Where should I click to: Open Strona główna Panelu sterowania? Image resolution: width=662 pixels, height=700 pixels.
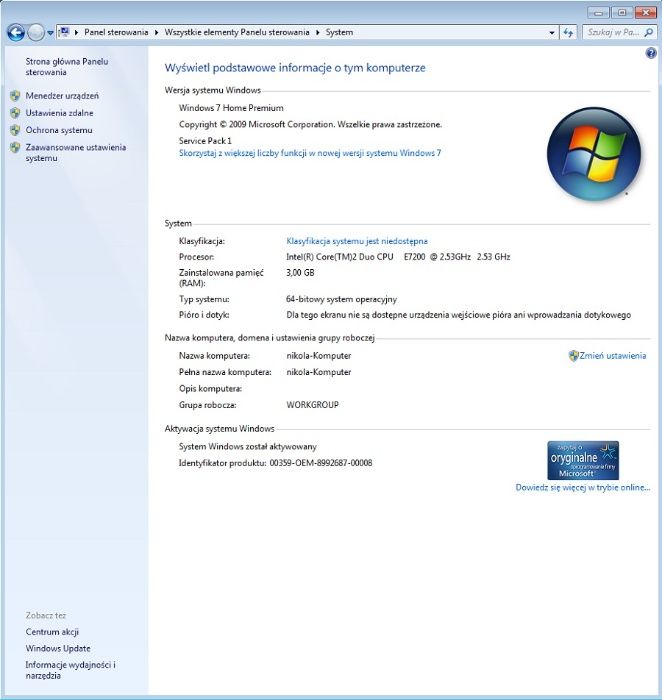tap(67, 67)
